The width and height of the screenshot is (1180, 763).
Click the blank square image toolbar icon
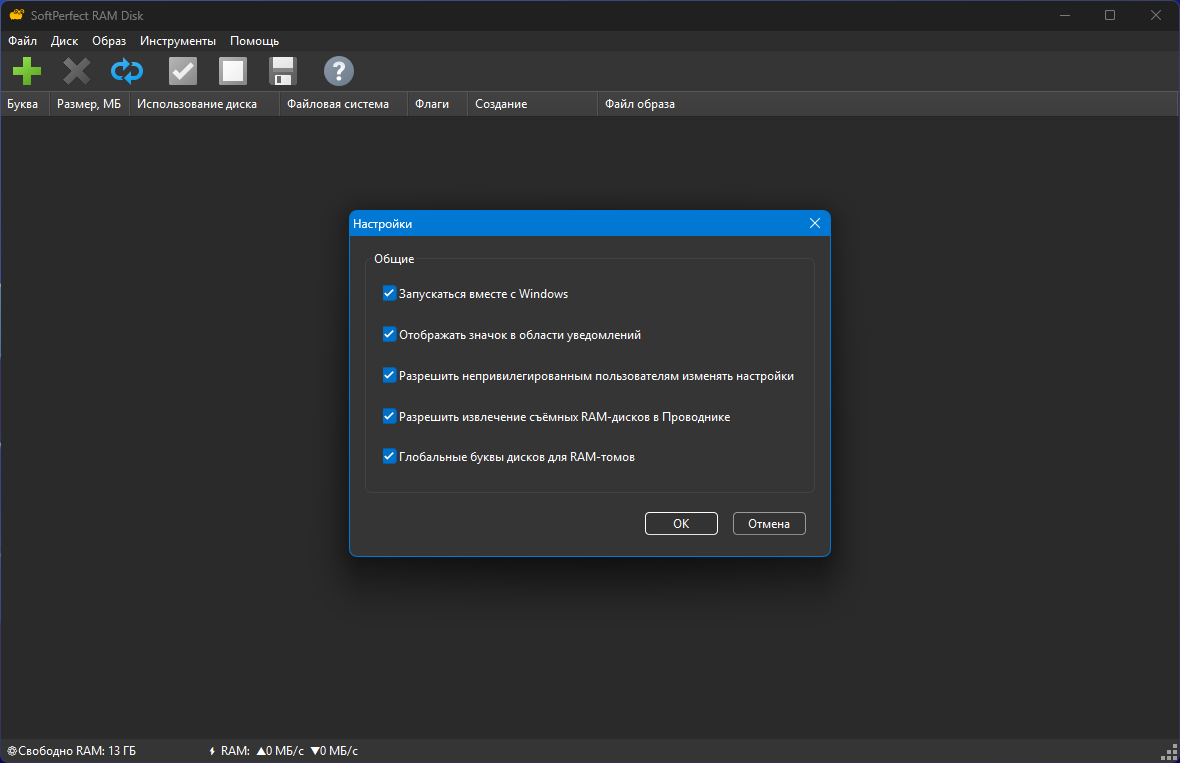point(233,71)
